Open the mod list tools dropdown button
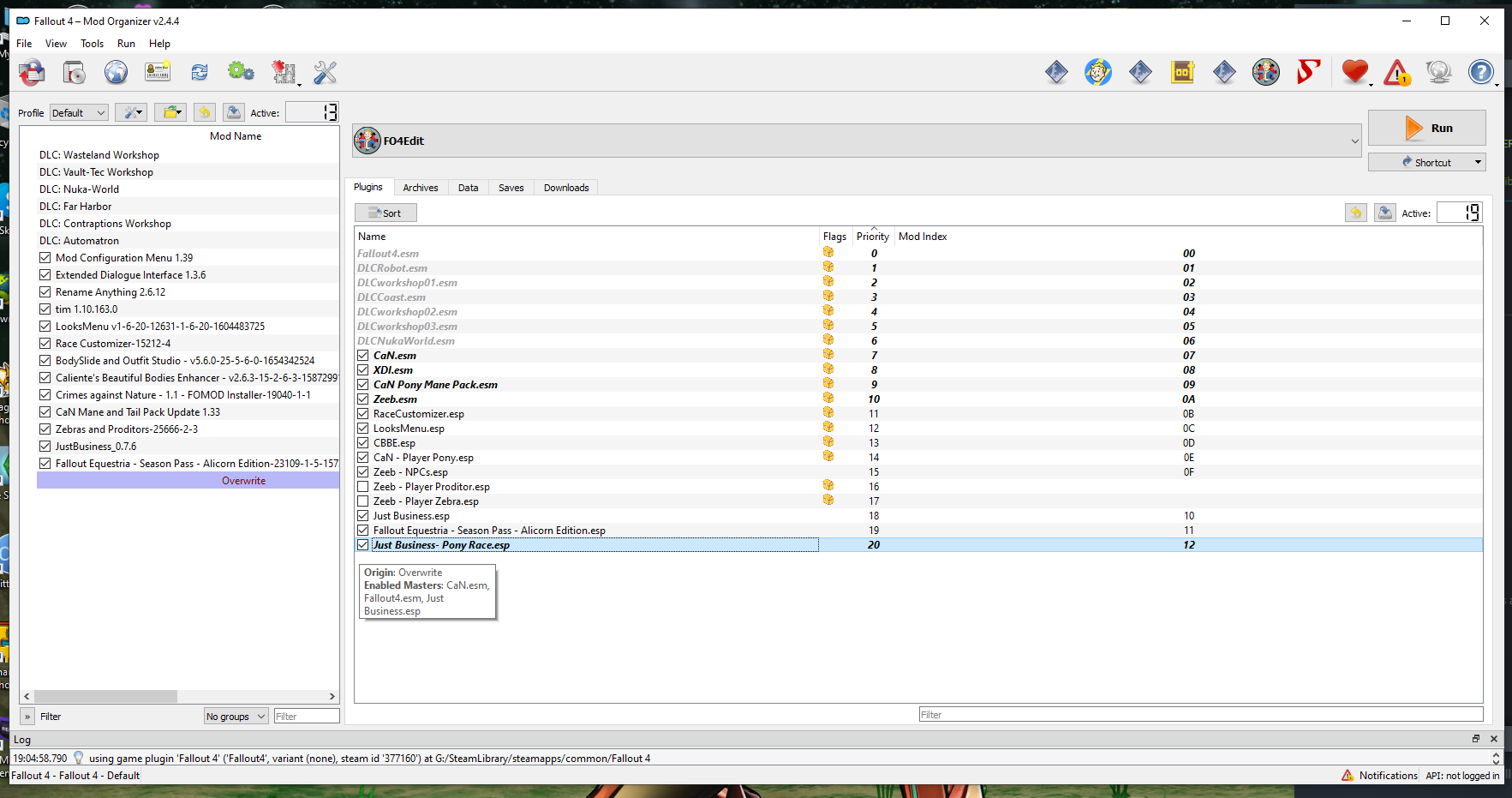 pyautogui.click(x=131, y=112)
